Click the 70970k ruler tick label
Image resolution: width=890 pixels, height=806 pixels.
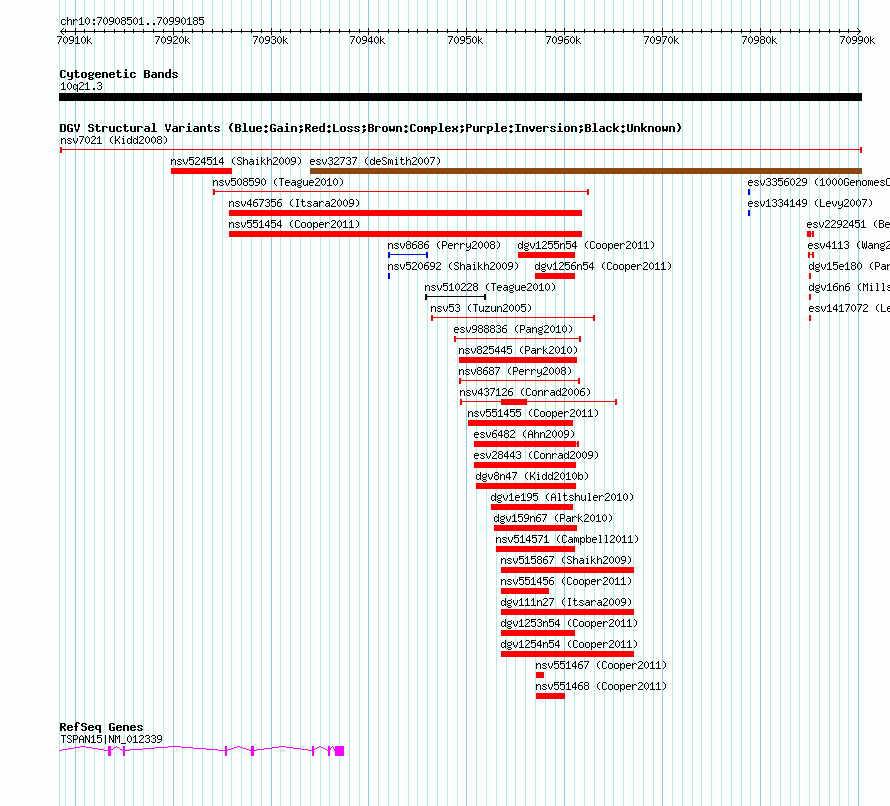click(x=661, y=40)
